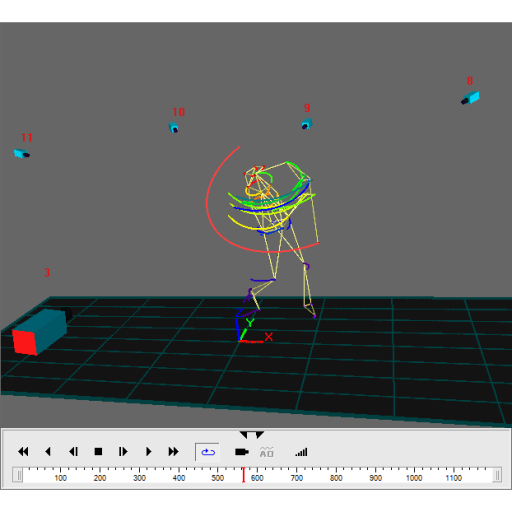
Task: Fast forward to the end
Action: point(173,452)
